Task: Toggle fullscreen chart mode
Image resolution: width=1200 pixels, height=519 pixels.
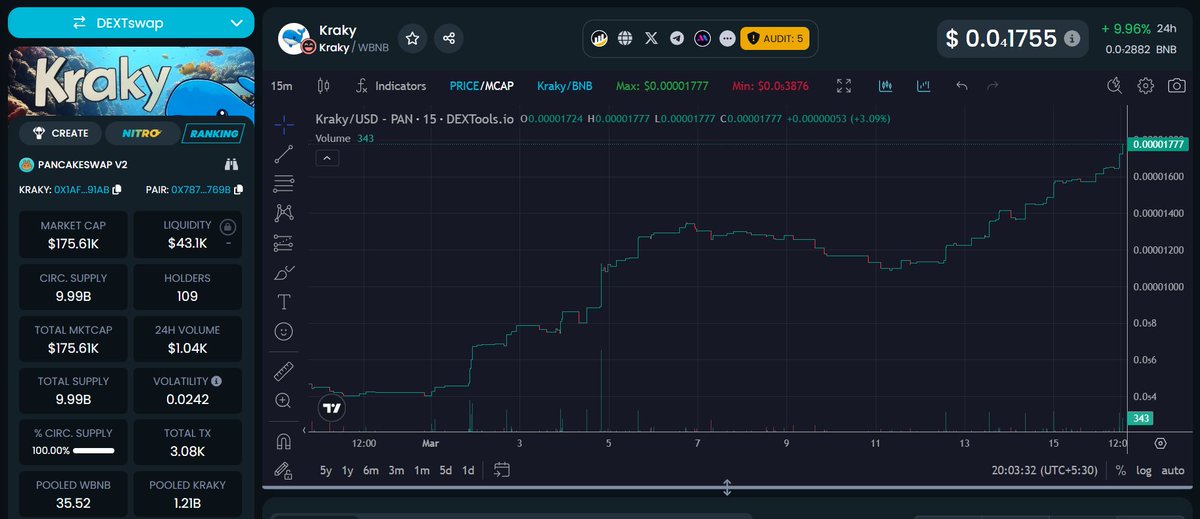Action: coord(844,86)
